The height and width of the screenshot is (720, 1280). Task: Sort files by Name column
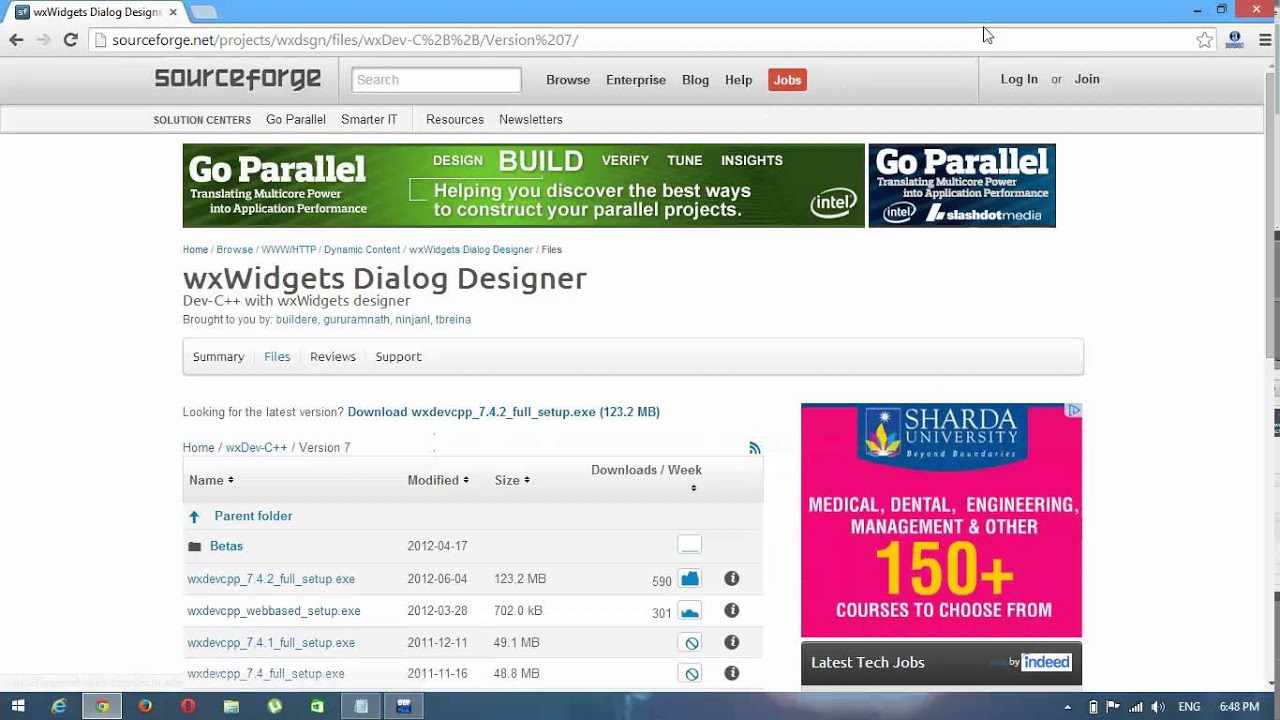[211, 480]
